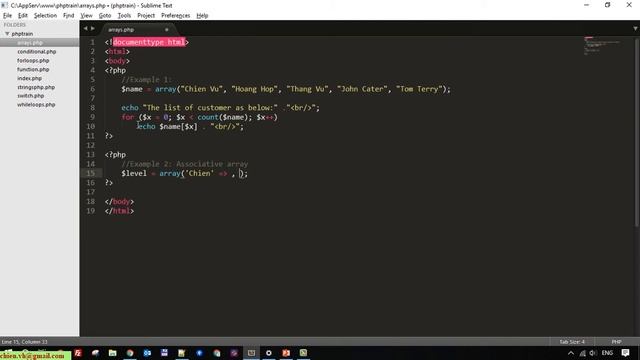Viewport: 640px width, 360px height.
Task: Open the Edit menu
Action: point(22,16)
